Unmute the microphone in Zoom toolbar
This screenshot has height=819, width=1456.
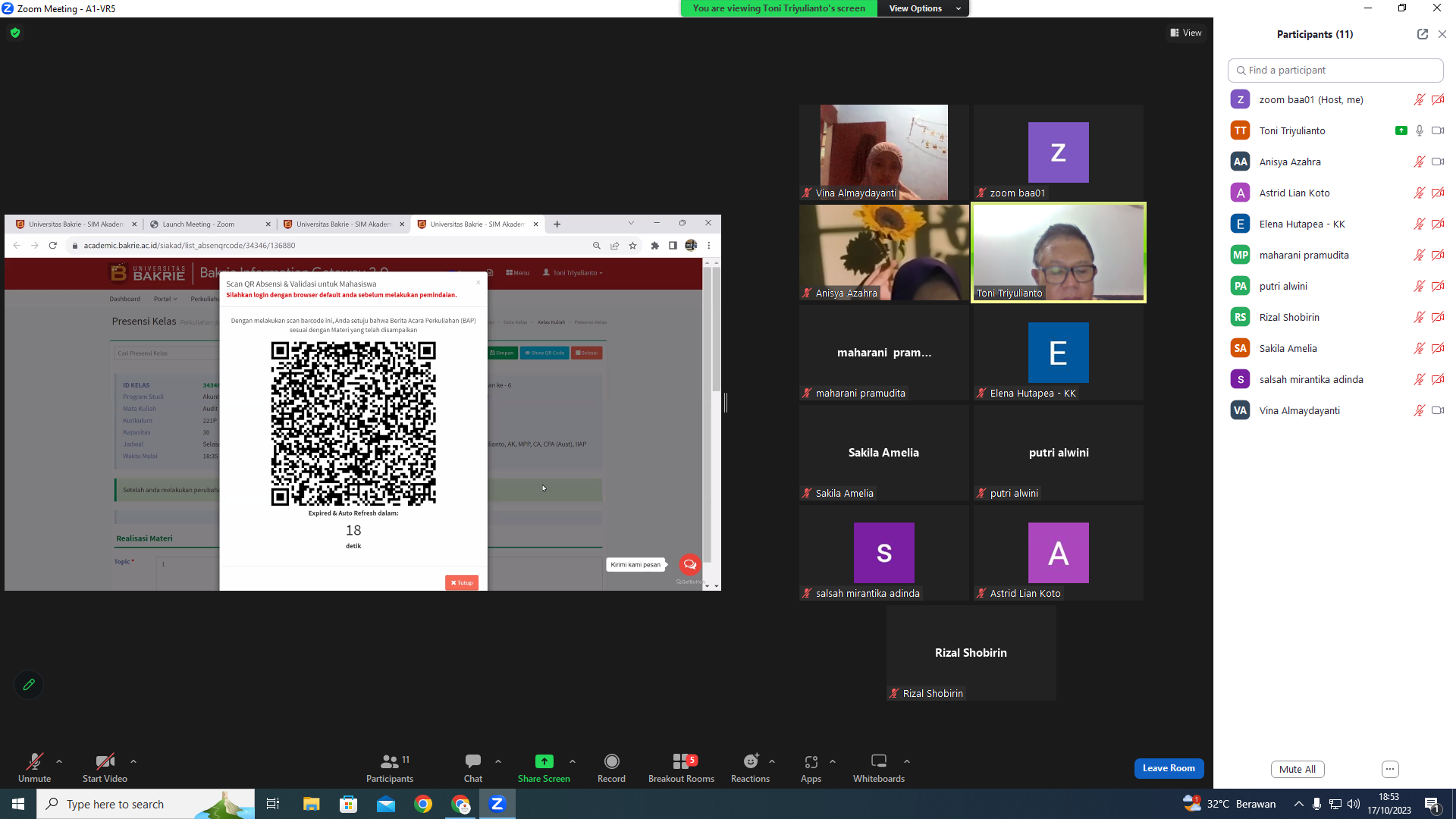(34, 767)
